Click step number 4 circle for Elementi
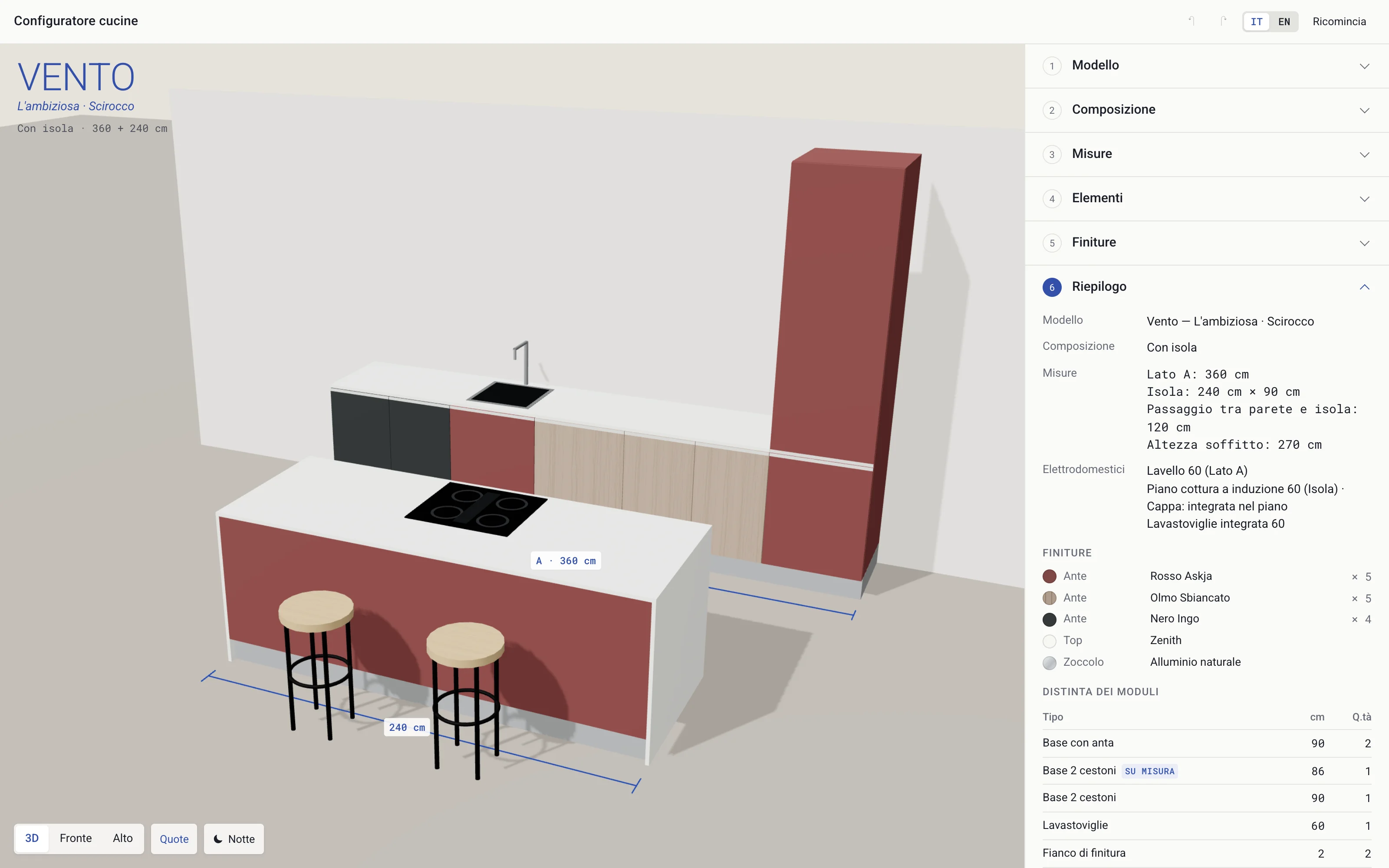The image size is (1389, 868). click(1051, 199)
